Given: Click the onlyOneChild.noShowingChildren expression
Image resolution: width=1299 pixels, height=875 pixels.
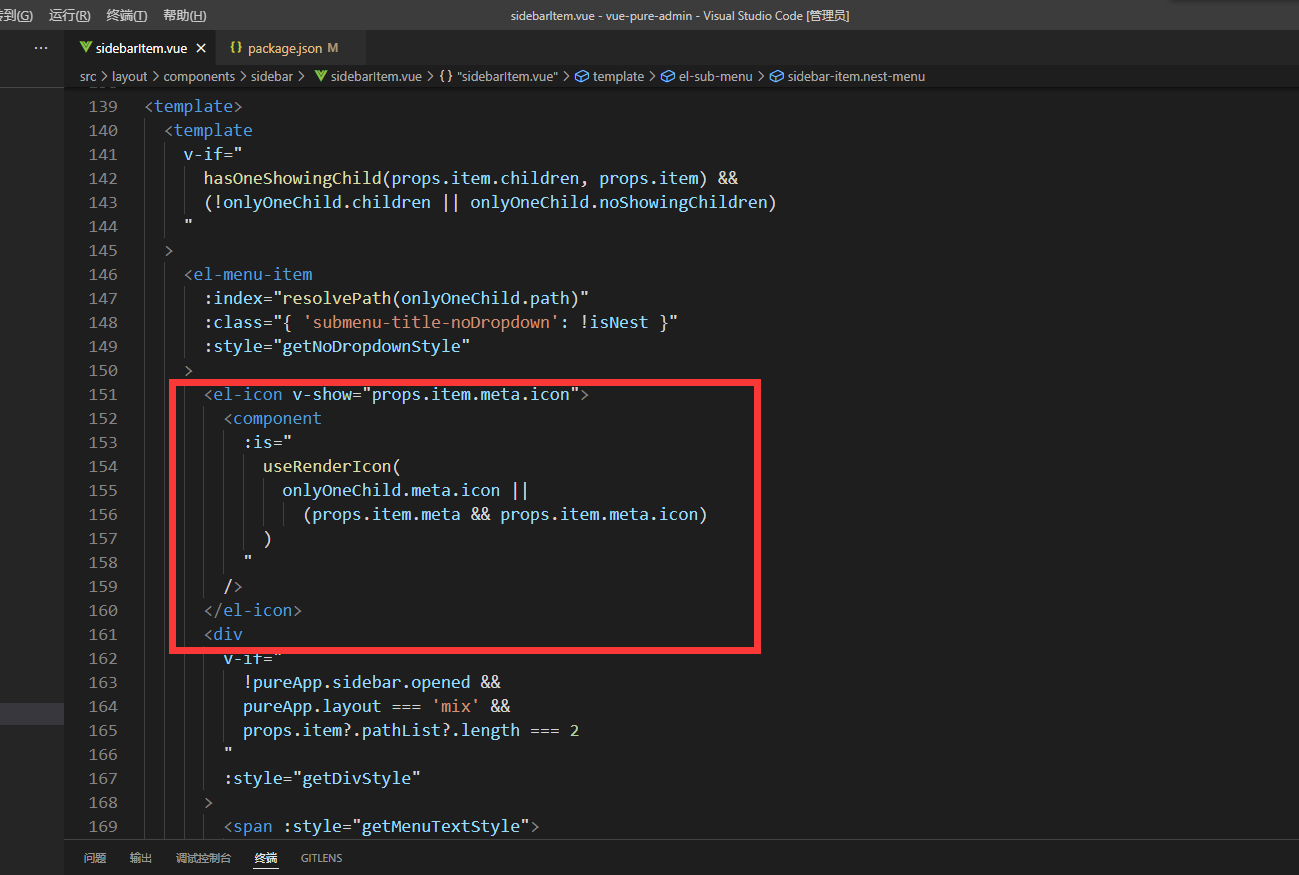Looking at the screenshot, I should [619, 202].
